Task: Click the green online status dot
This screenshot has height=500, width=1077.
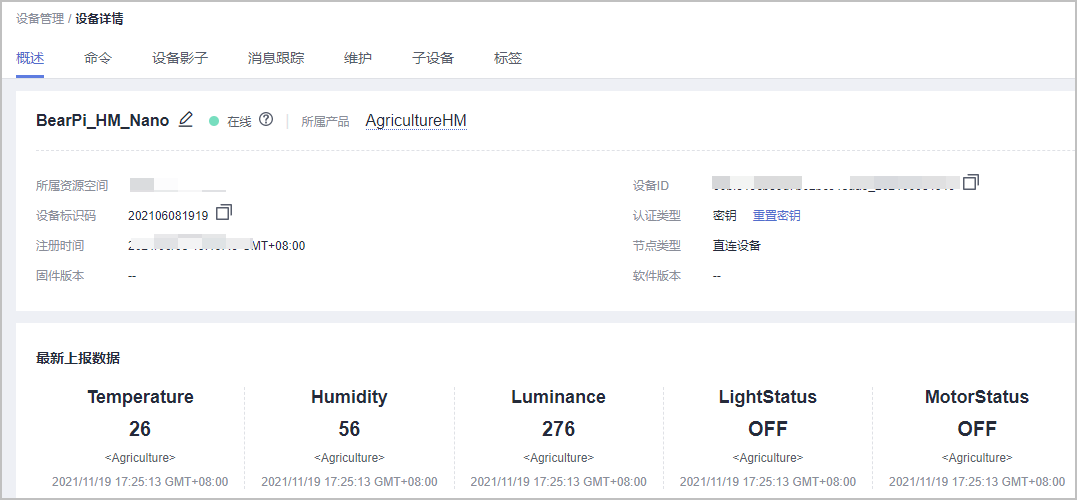Action: point(214,121)
